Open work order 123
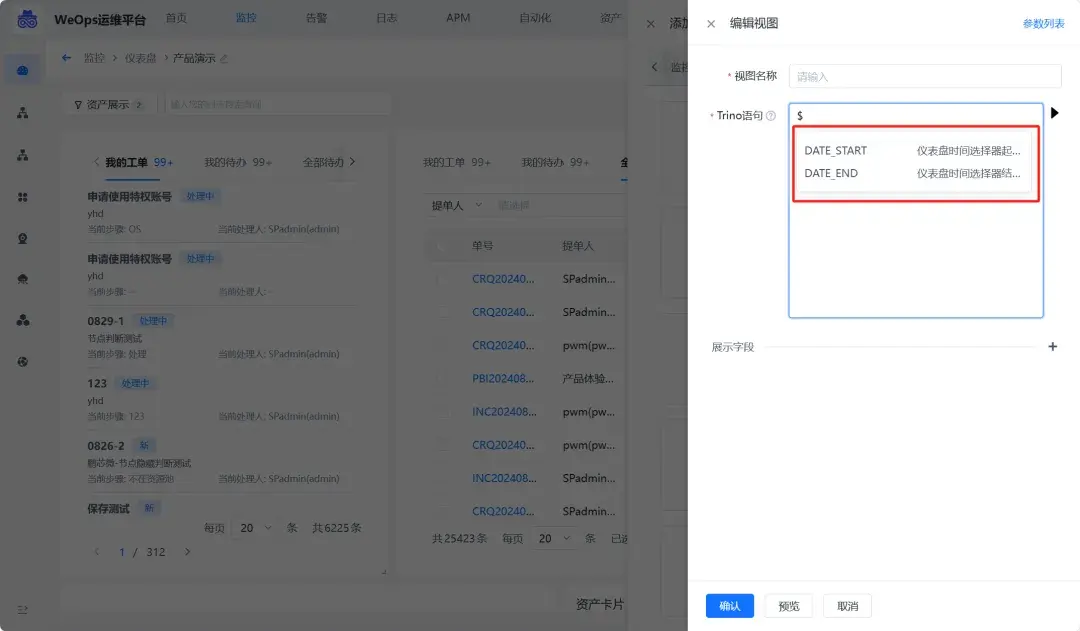This screenshot has height=631, width=1080. pyautogui.click(x=97, y=384)
